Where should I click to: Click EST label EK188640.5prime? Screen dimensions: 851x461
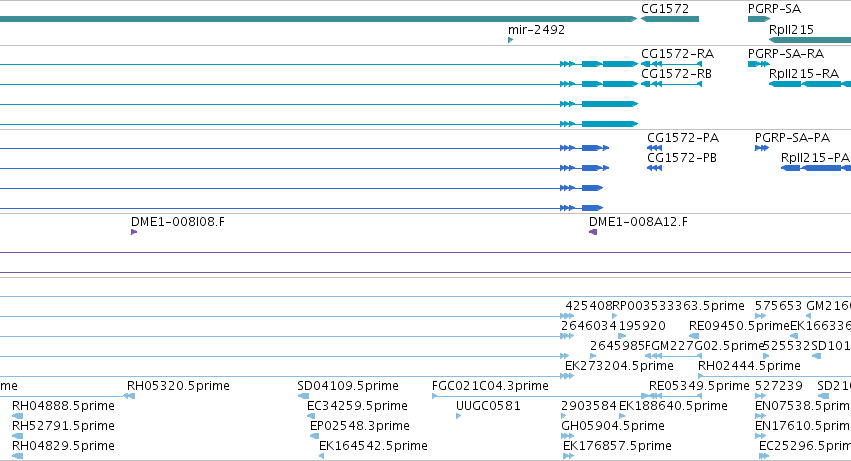pyautogui.click(x=673, y=406)
